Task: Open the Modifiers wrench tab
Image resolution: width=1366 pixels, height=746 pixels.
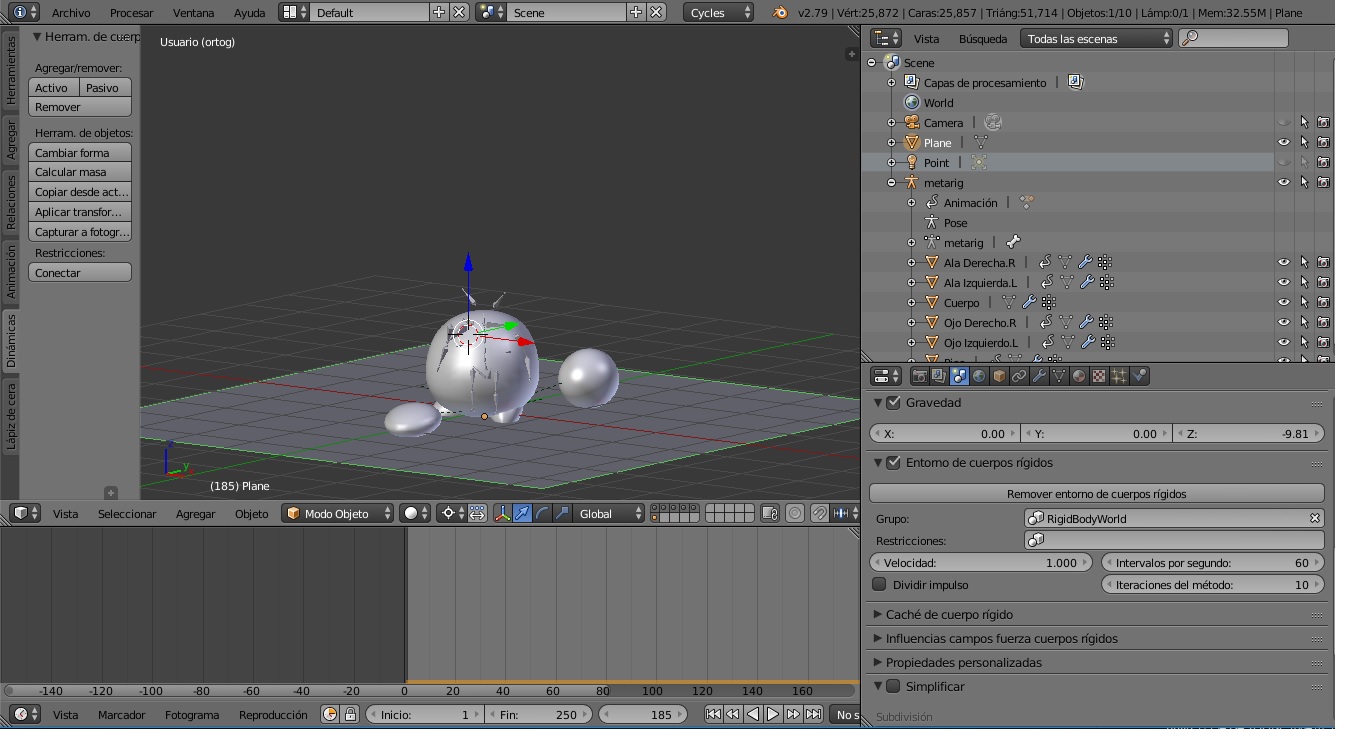Action: click(x=1039, y=376)
